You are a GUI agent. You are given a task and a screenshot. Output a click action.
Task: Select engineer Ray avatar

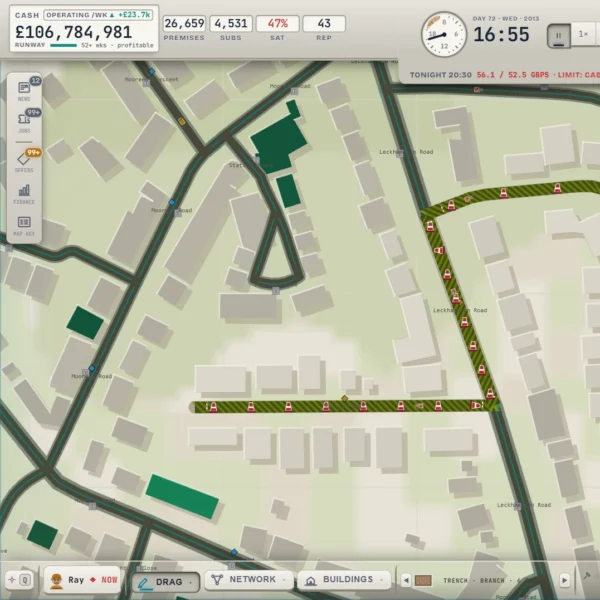click(x=57, y=581)
